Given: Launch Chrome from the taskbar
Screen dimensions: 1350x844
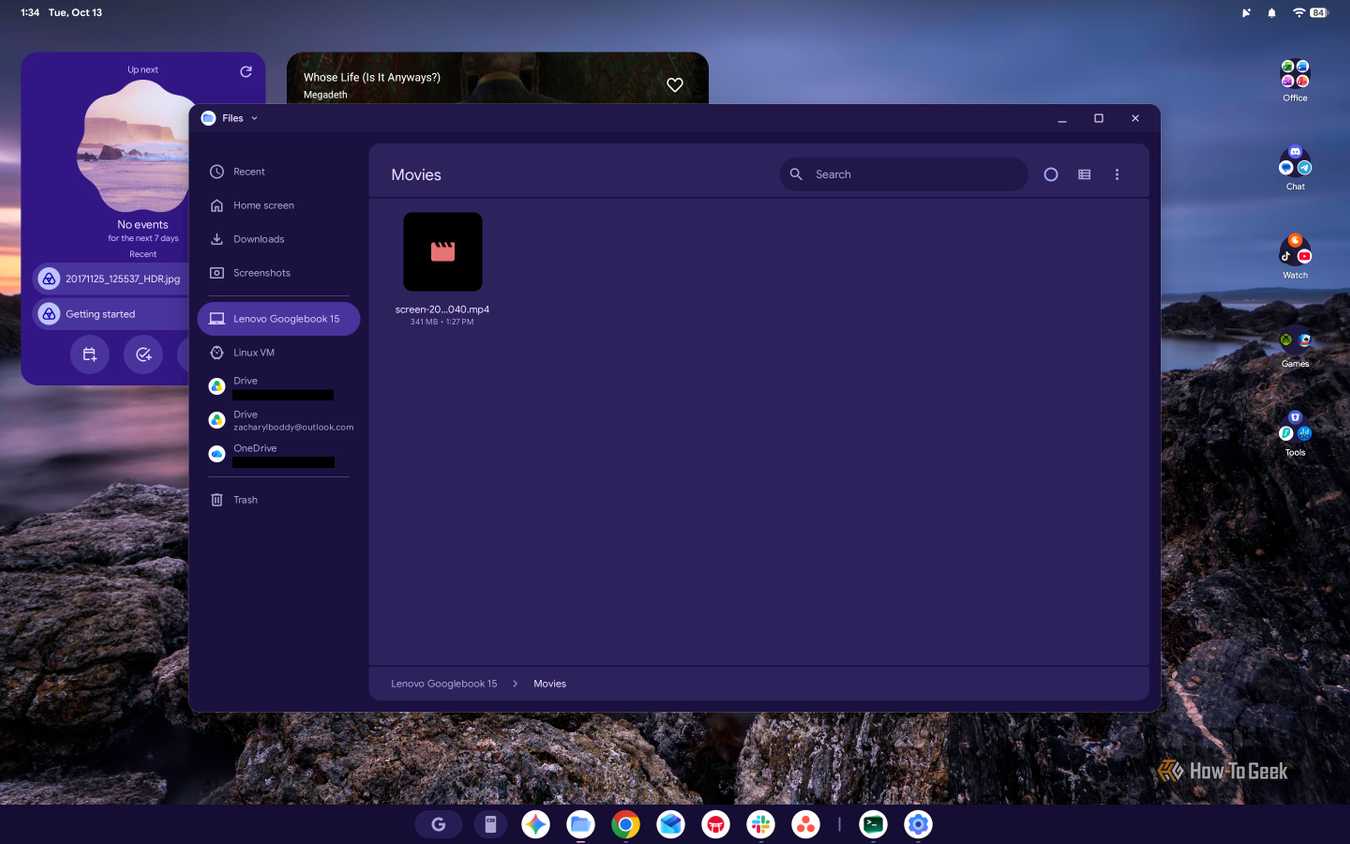Looking at the screenshot, I should [x=626, y=824].
